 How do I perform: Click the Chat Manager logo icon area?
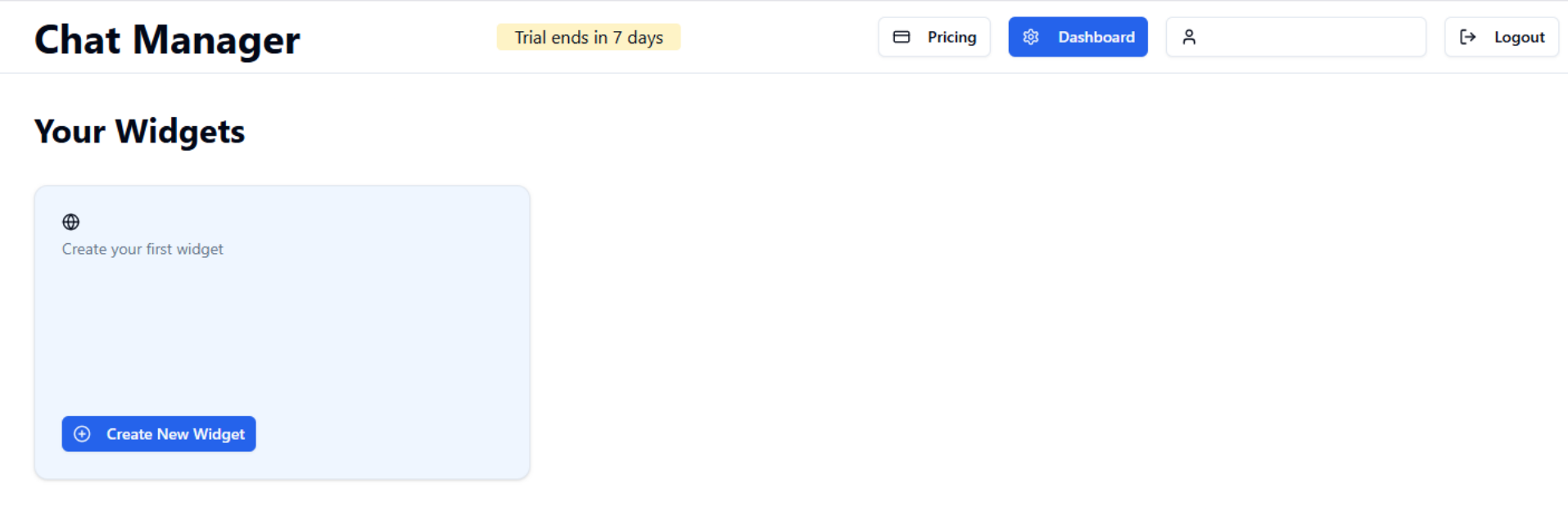[x=166, y=39]
